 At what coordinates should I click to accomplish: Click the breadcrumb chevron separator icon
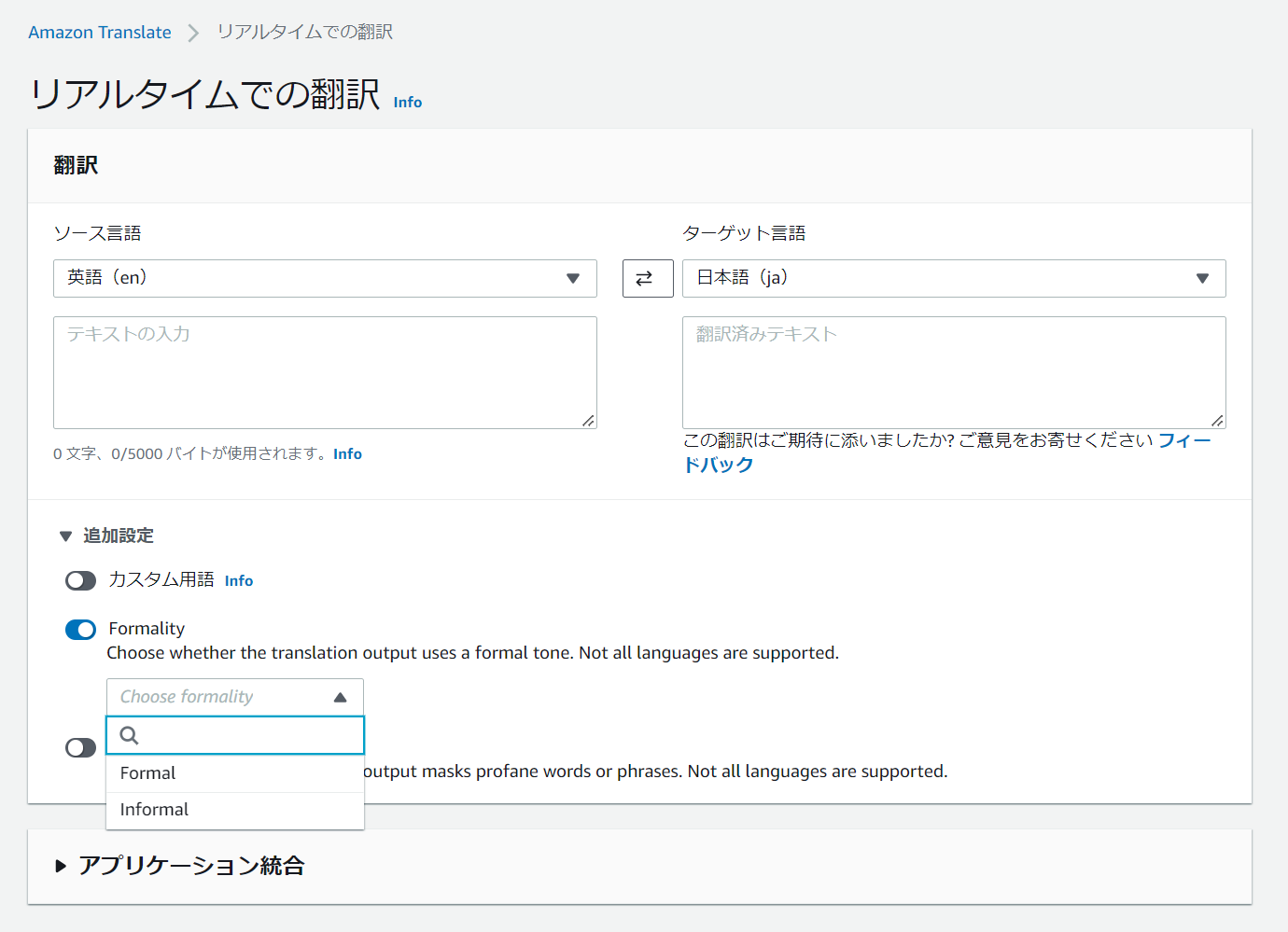coord(193,34)
